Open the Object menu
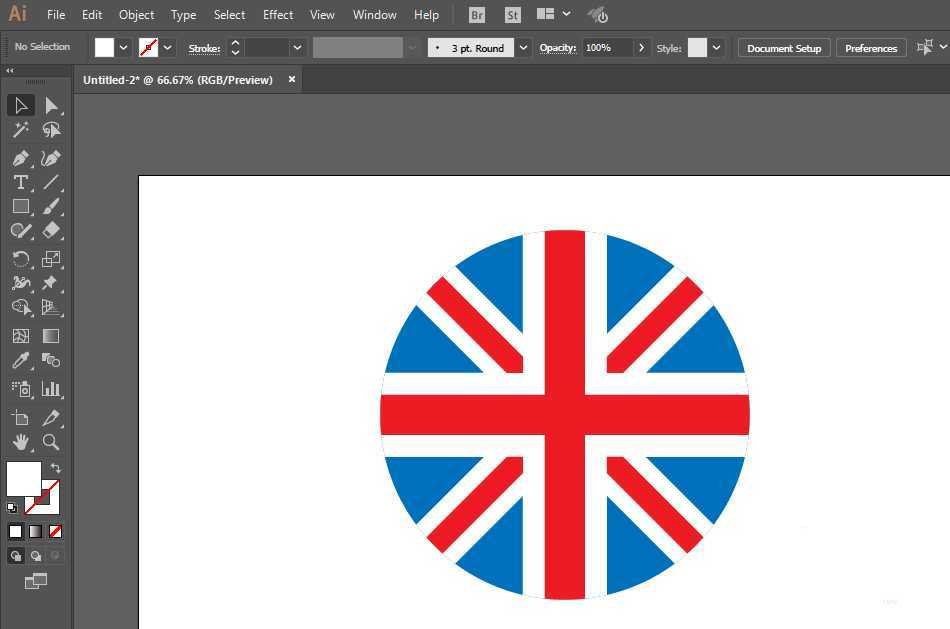 (136, 15)
